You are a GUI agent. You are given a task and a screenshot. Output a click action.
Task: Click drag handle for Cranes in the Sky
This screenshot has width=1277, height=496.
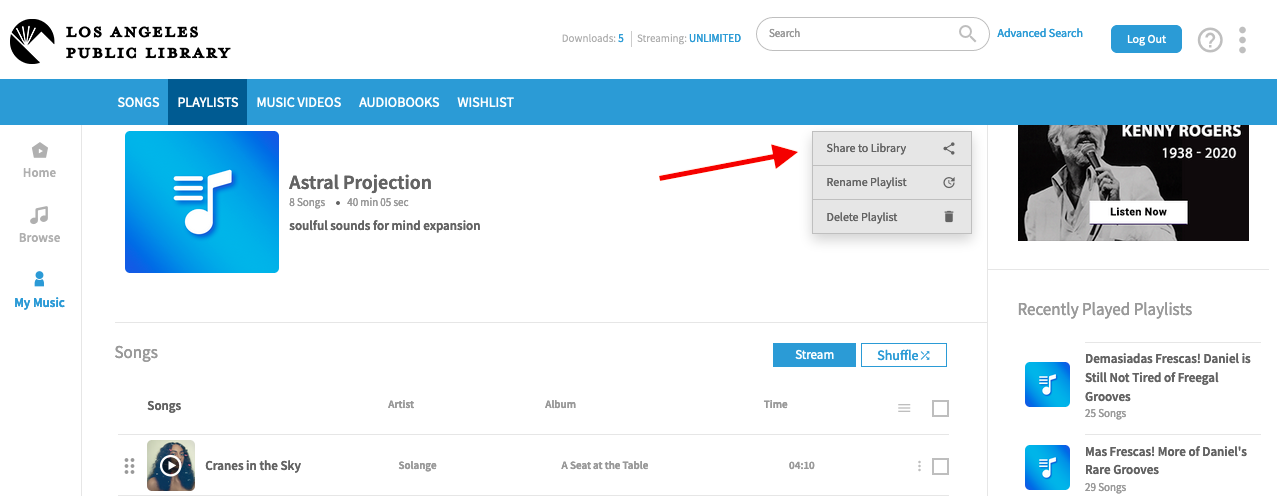129,466
